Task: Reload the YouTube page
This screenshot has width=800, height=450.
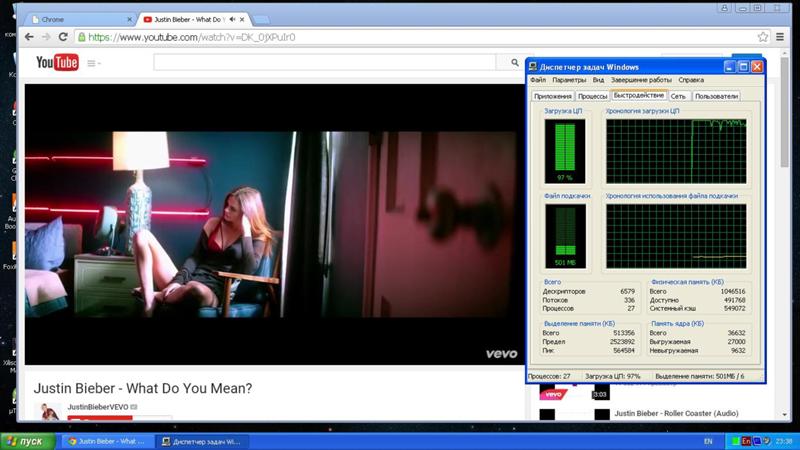Action: click(63, 37)
